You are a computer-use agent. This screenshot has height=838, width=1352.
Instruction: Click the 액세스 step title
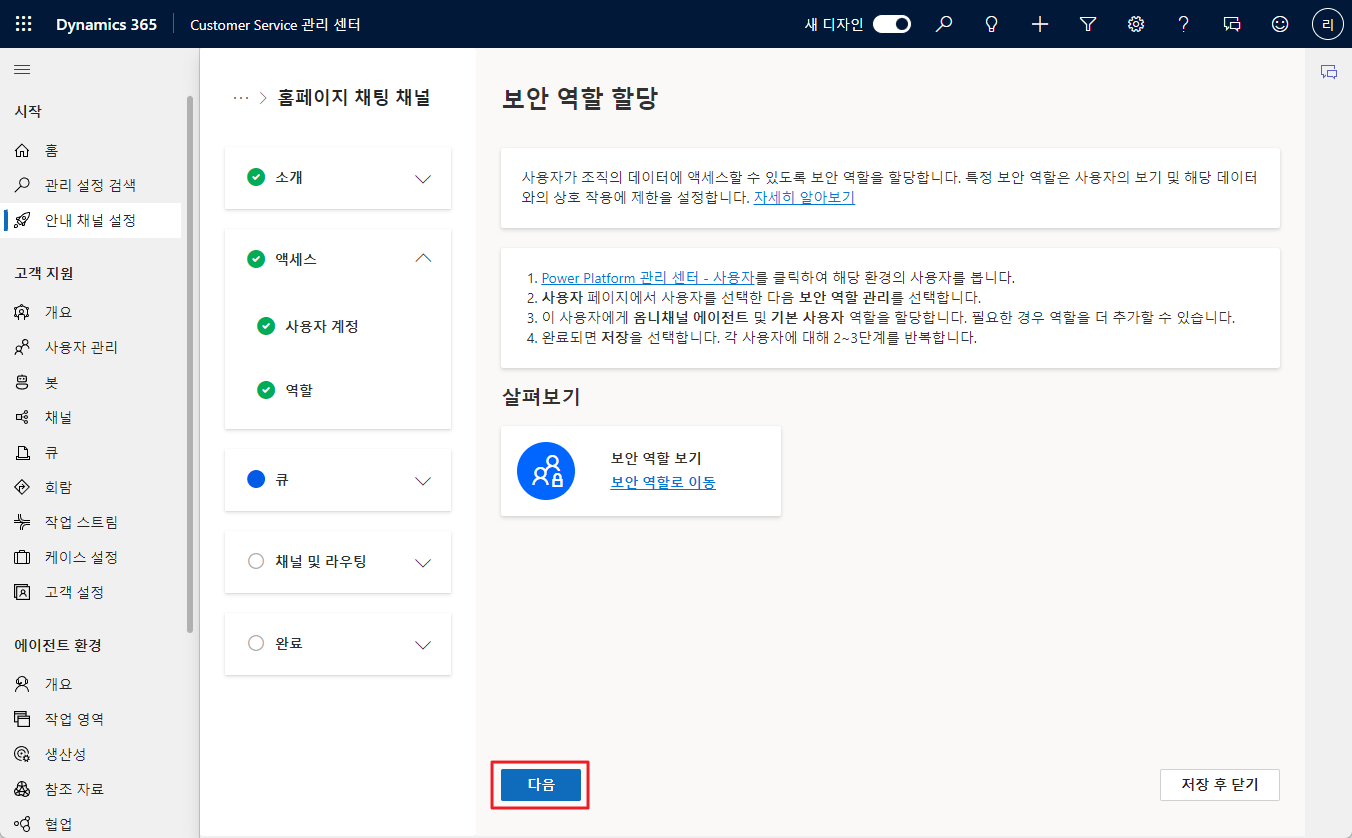coord(296,259)
